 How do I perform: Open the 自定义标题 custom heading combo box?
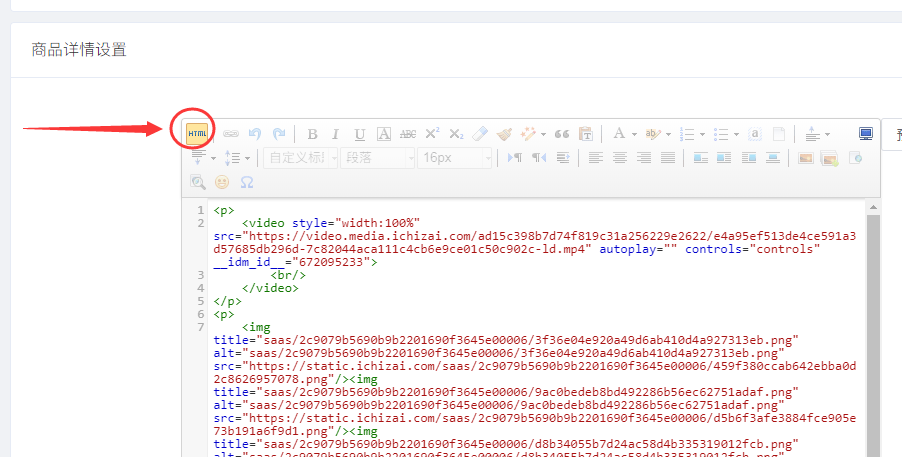coord(301,158)
